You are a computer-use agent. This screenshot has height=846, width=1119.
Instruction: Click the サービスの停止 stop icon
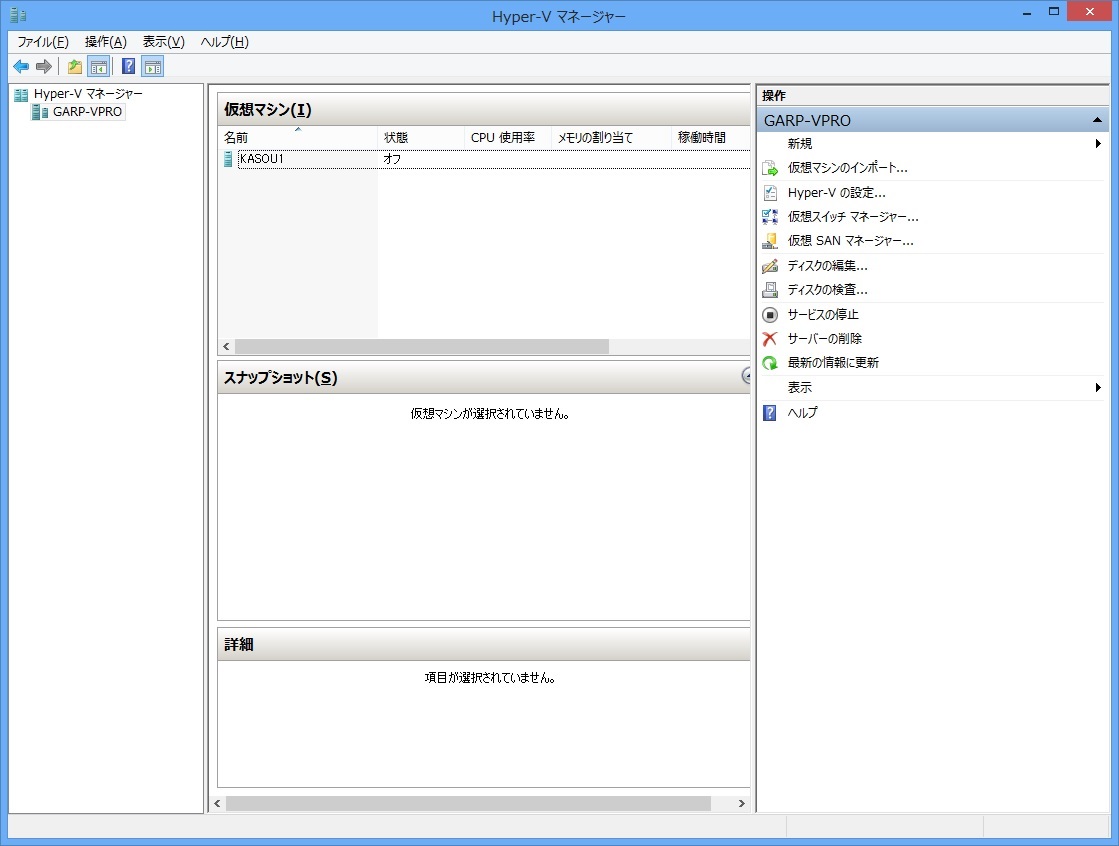770,315
